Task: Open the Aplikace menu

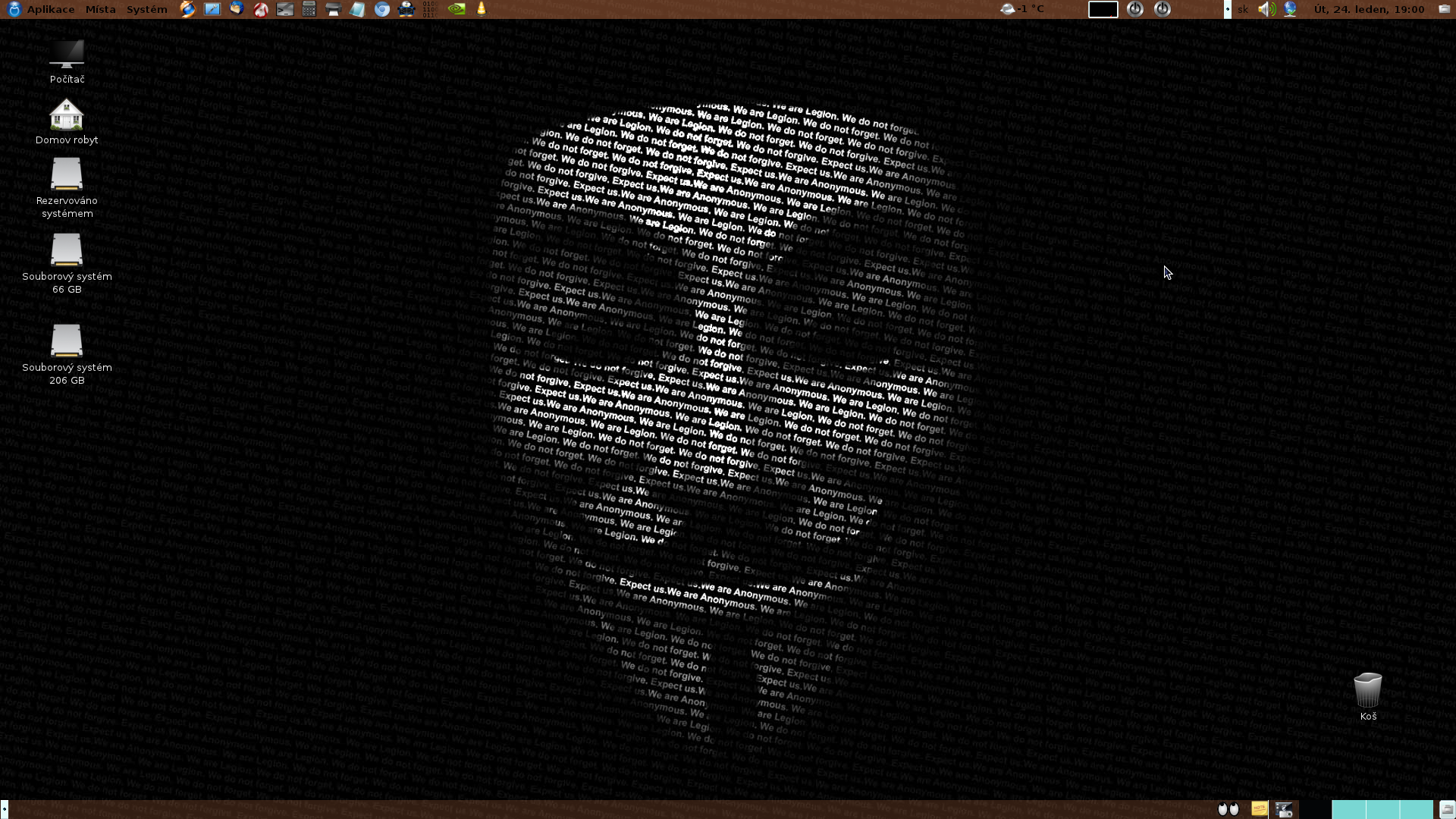Action: pos(50,9)
